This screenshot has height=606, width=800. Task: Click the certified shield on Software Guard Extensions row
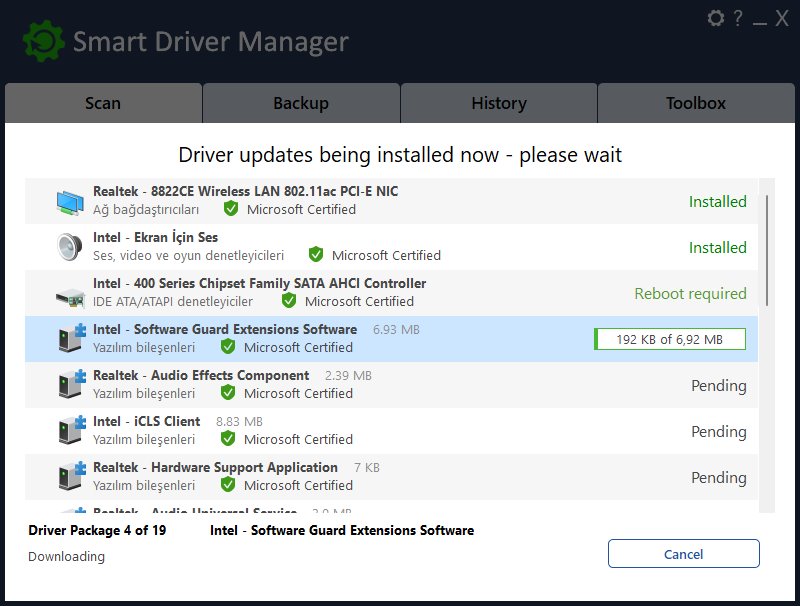coord(228,347)
